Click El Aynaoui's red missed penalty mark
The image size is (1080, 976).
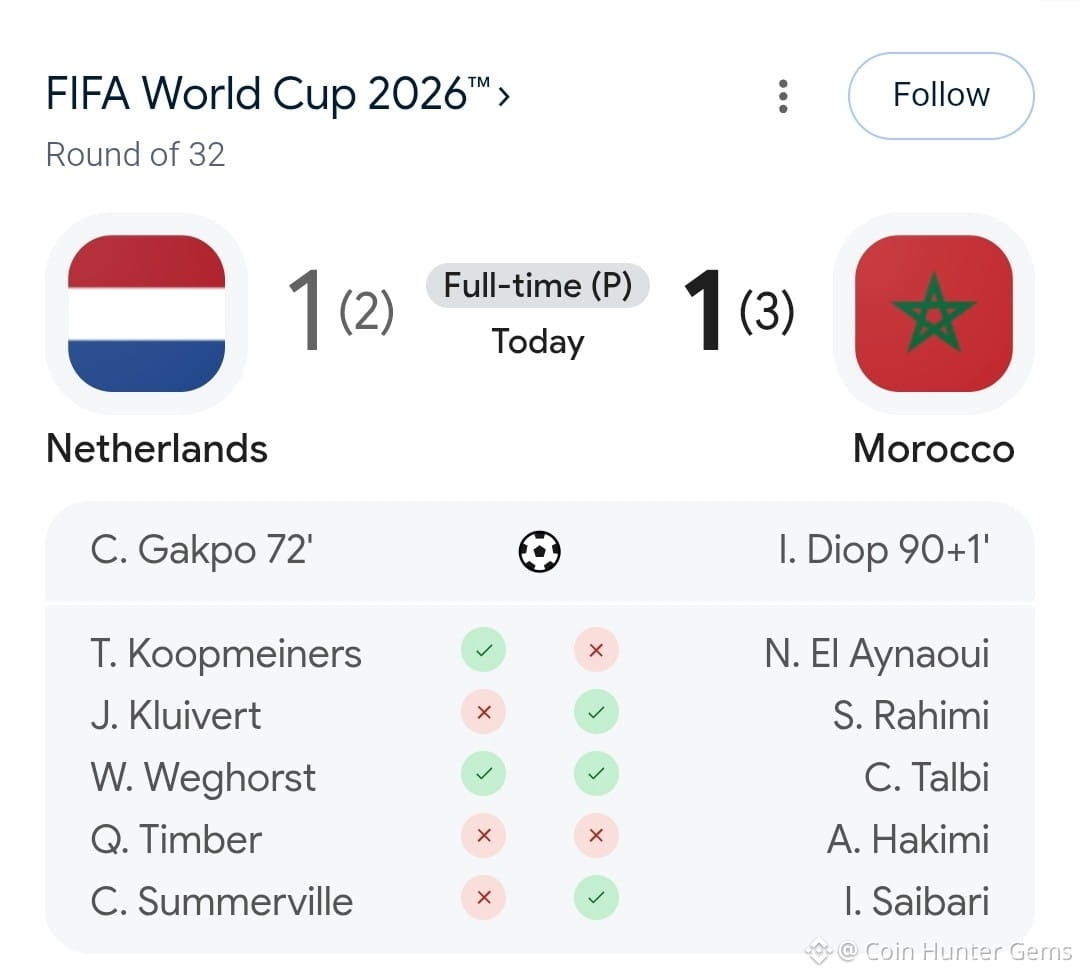click(x=596, y=650)
